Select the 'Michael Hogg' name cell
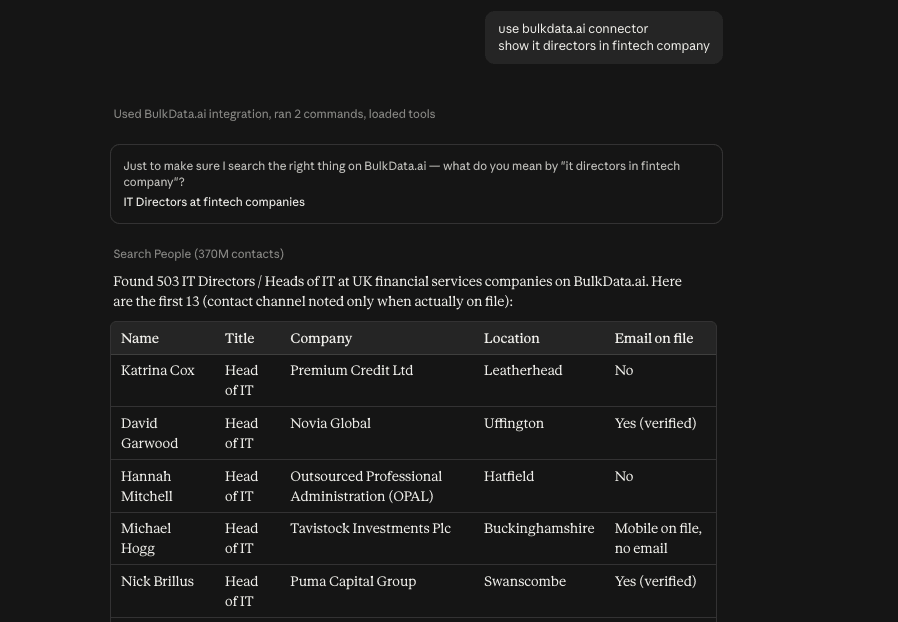Screen dimensions: 898x622 click(146, 538)
